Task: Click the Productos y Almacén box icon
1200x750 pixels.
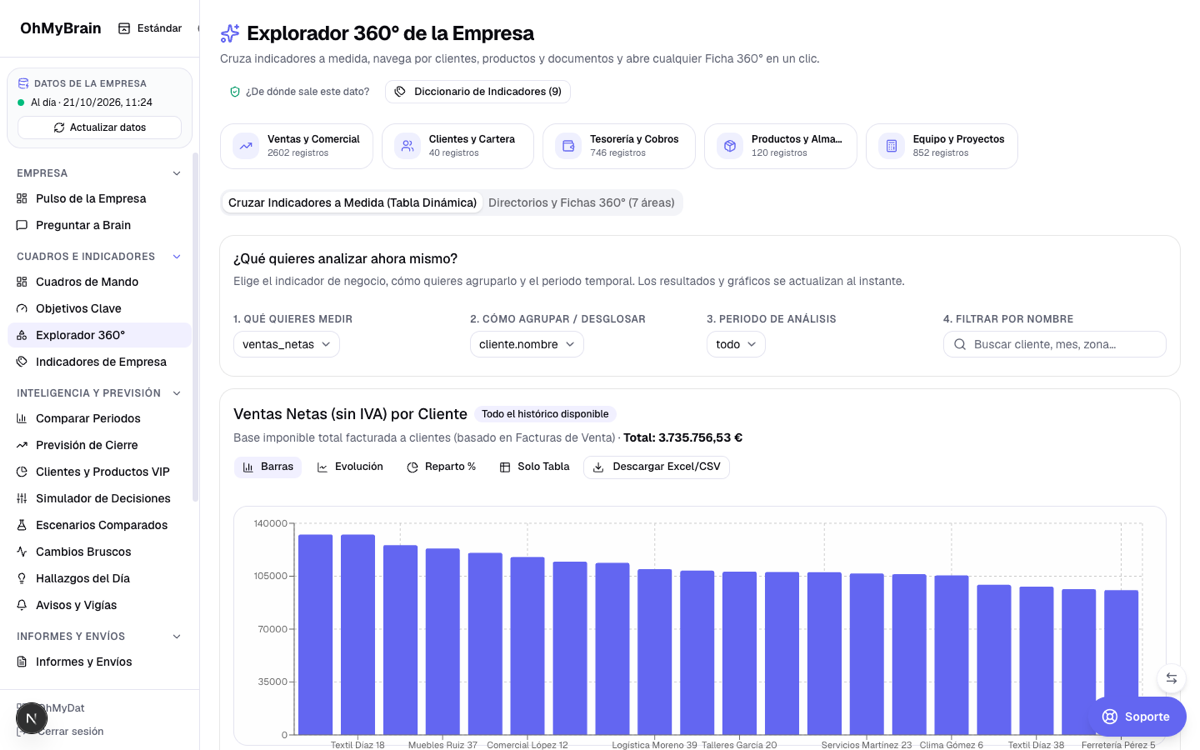Action: [730, 146]
